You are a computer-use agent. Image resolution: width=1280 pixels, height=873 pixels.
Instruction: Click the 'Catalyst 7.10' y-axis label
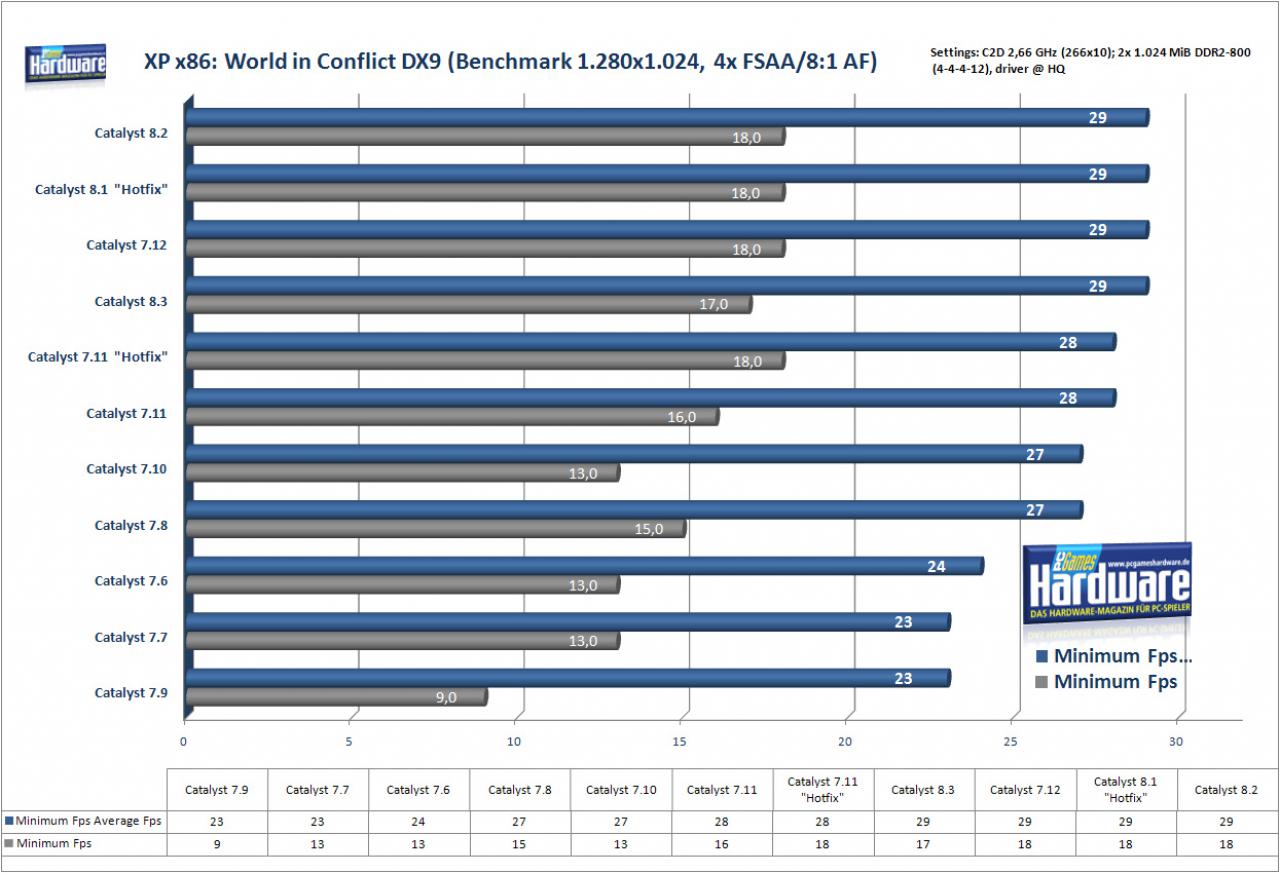tap(127, 469)
